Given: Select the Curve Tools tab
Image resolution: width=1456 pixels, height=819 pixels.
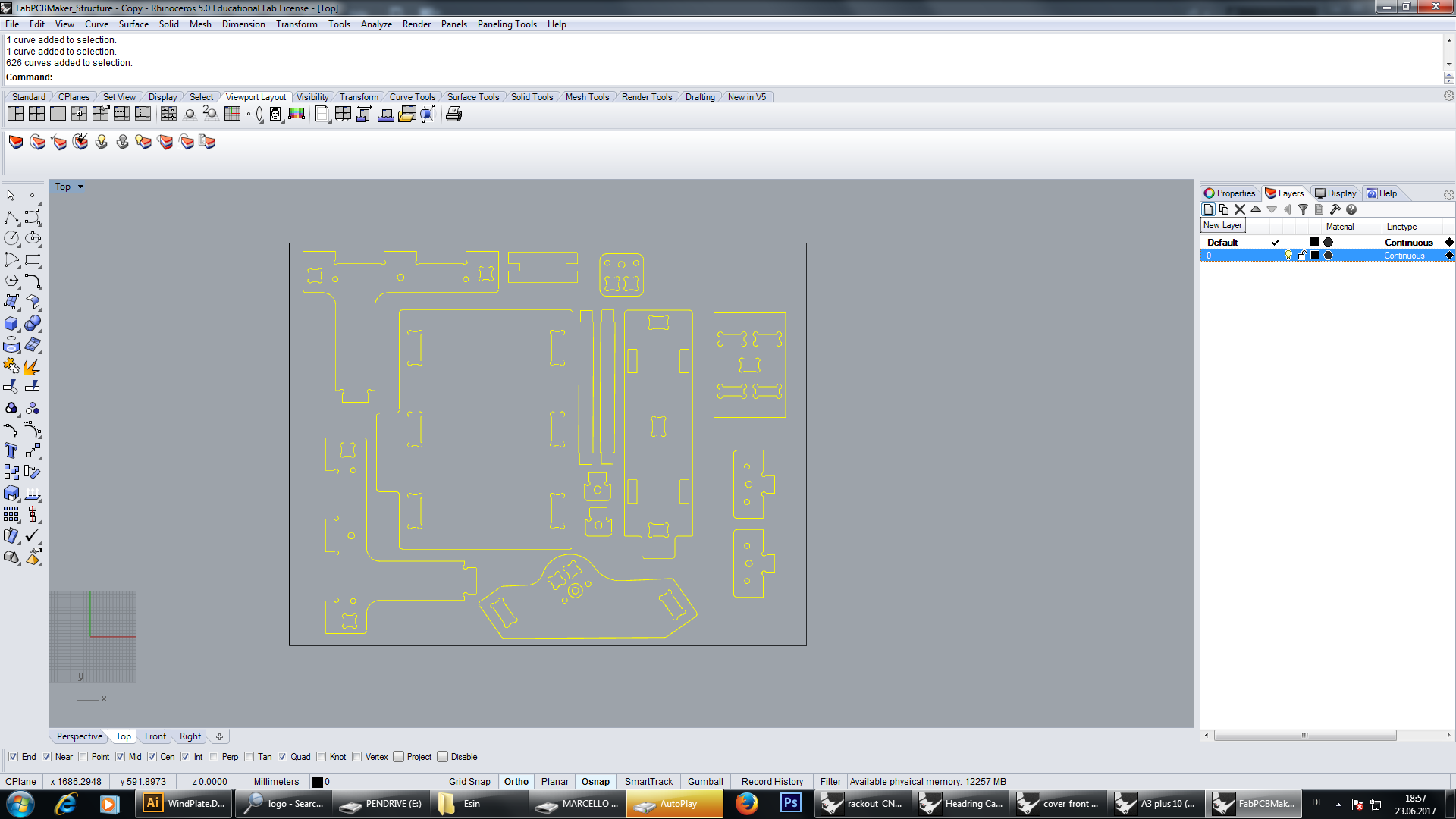Looking at the screenshot, I should click(412, 96).
